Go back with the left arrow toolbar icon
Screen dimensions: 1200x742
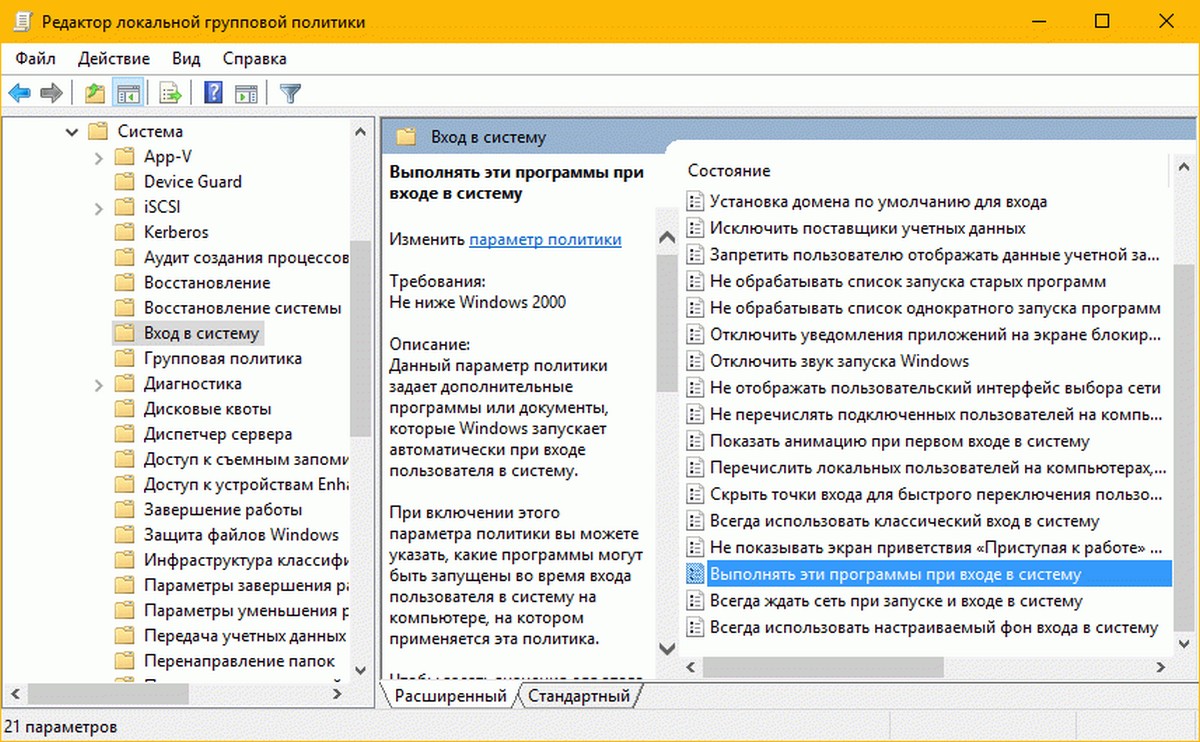click(19, 93)
